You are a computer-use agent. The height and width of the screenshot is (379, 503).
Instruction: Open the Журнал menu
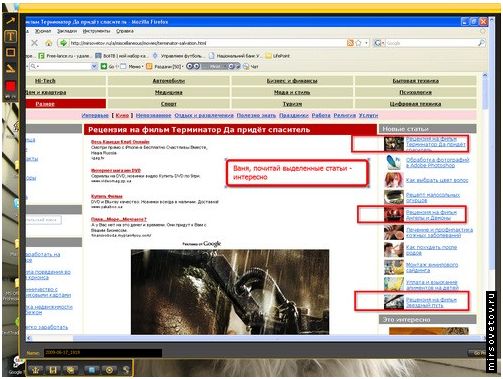tap(43, 31)
